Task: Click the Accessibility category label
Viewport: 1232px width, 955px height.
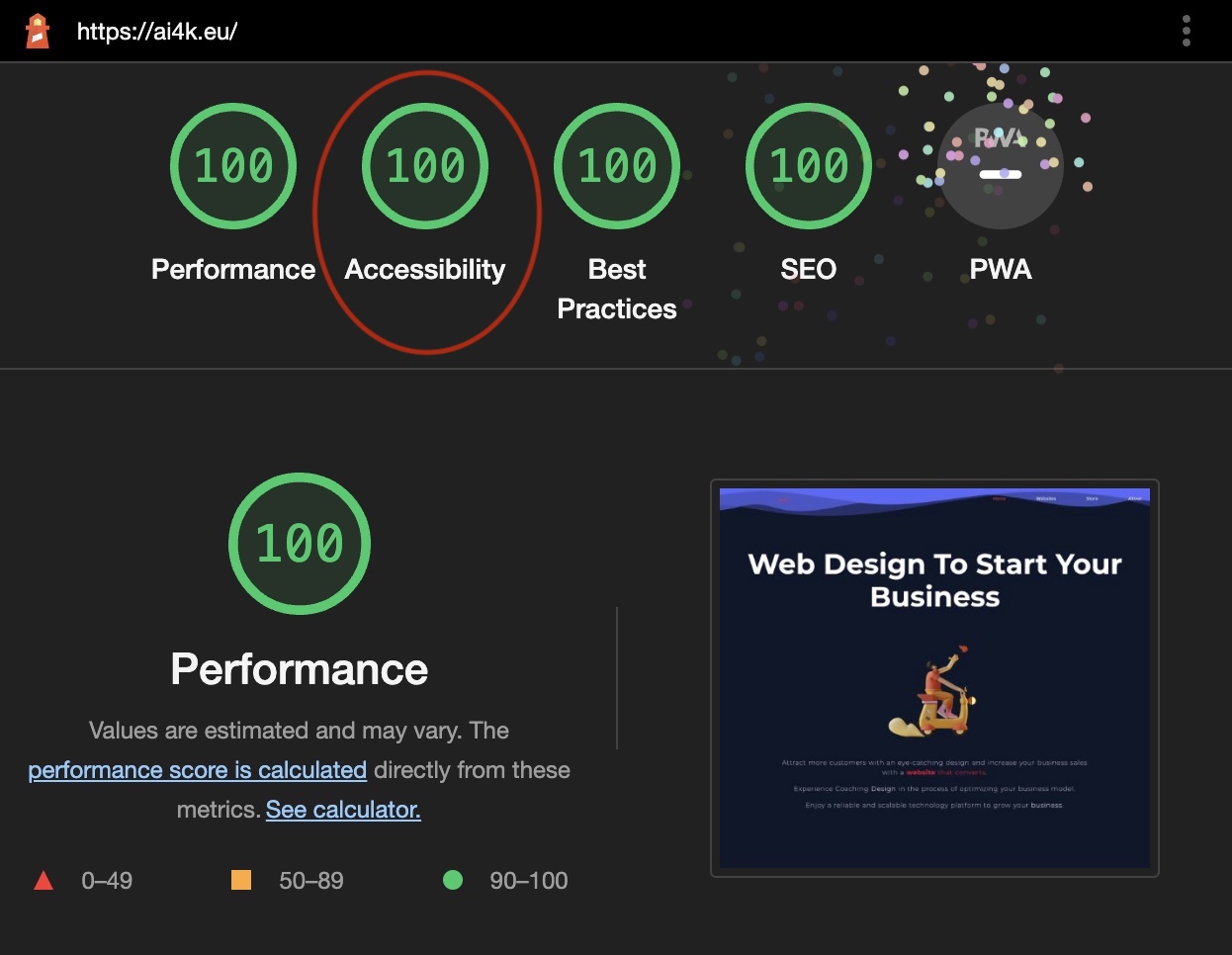Action: click(425, 269)
